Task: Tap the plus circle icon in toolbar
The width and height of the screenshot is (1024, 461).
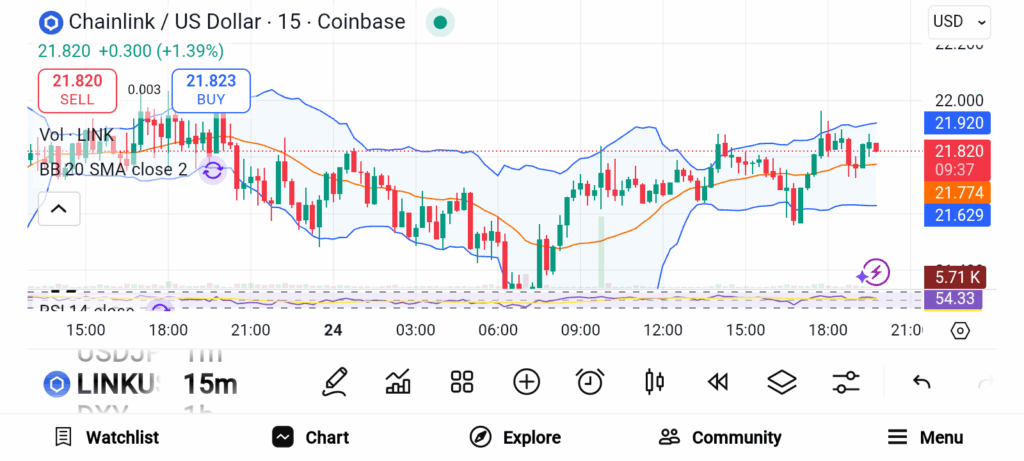Action: tap(526, 381)
